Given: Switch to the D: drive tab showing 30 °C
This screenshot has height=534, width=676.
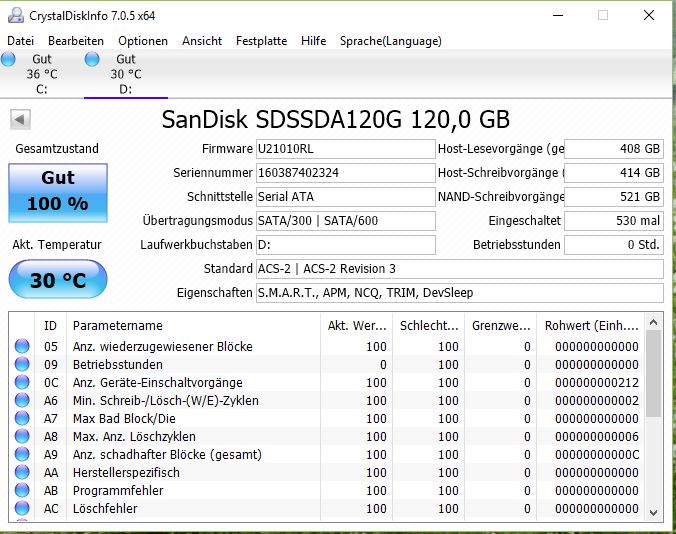Looking at the screenshot, I should [x=126, y=74].
